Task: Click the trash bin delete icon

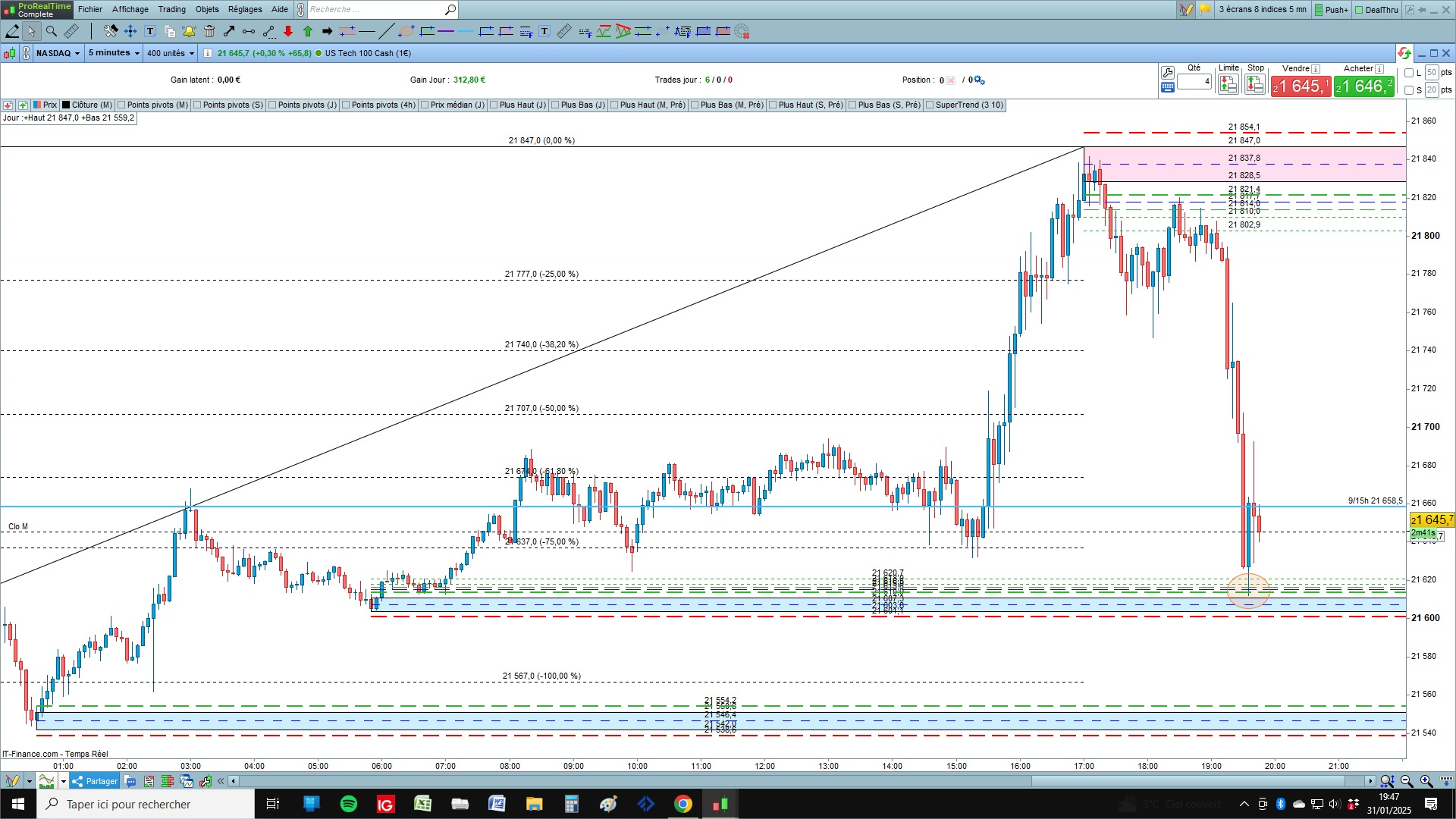Action: click(209, 31)
